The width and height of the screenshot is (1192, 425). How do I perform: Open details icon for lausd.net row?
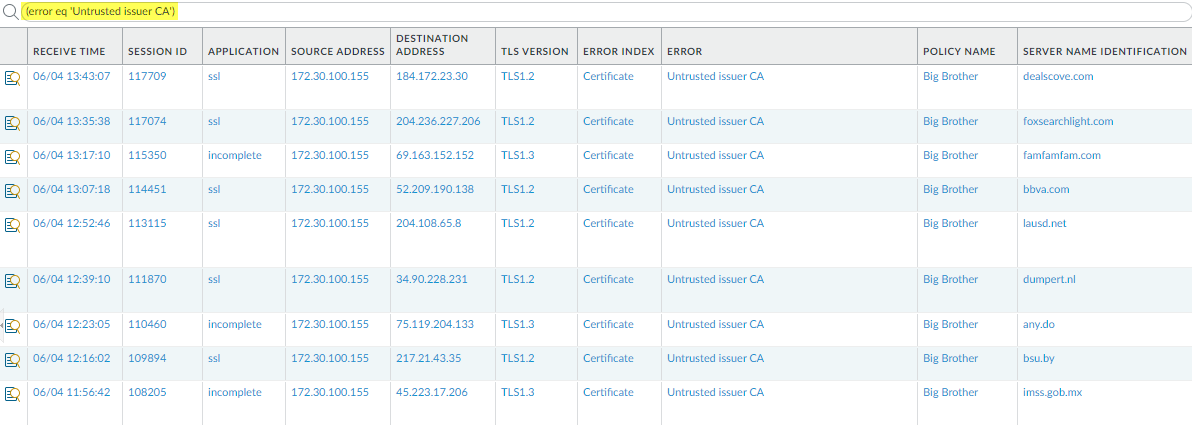point(13,225)
